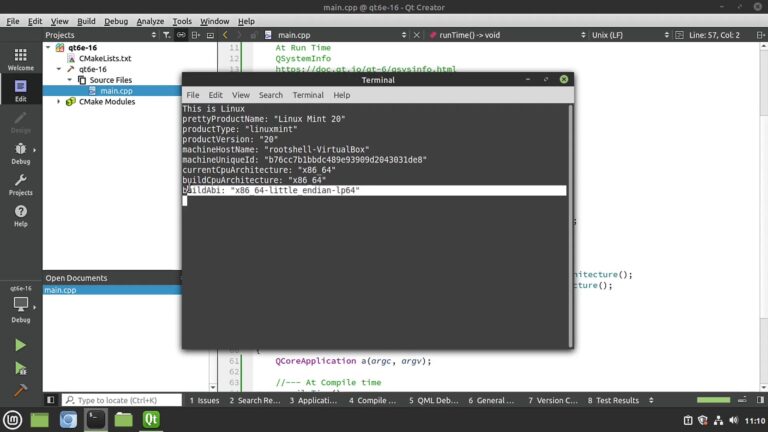The width and height of the screenshot is (768, 432).
Task: Show desktop files from taskbar folder
Action: click(x=40, y=420)
